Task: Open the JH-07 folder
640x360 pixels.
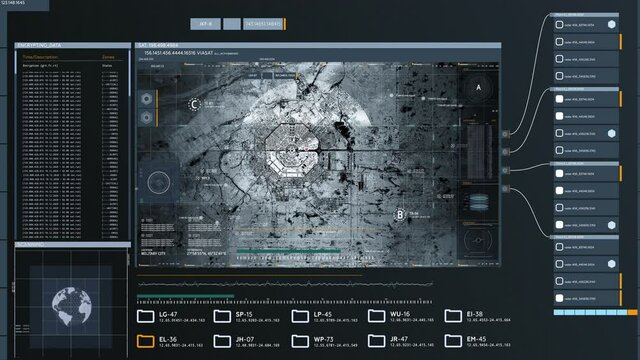Action: 222,341
